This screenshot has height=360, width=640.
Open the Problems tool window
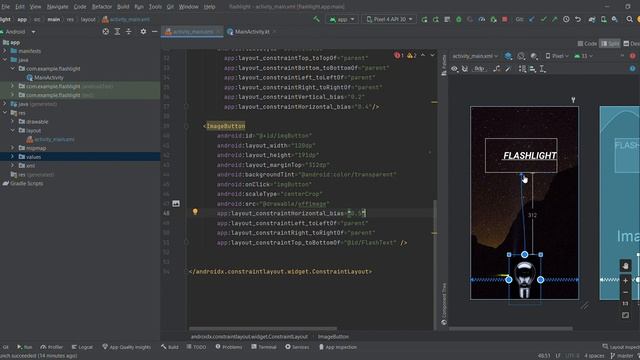pyautogui.click(x=229, y=347)
